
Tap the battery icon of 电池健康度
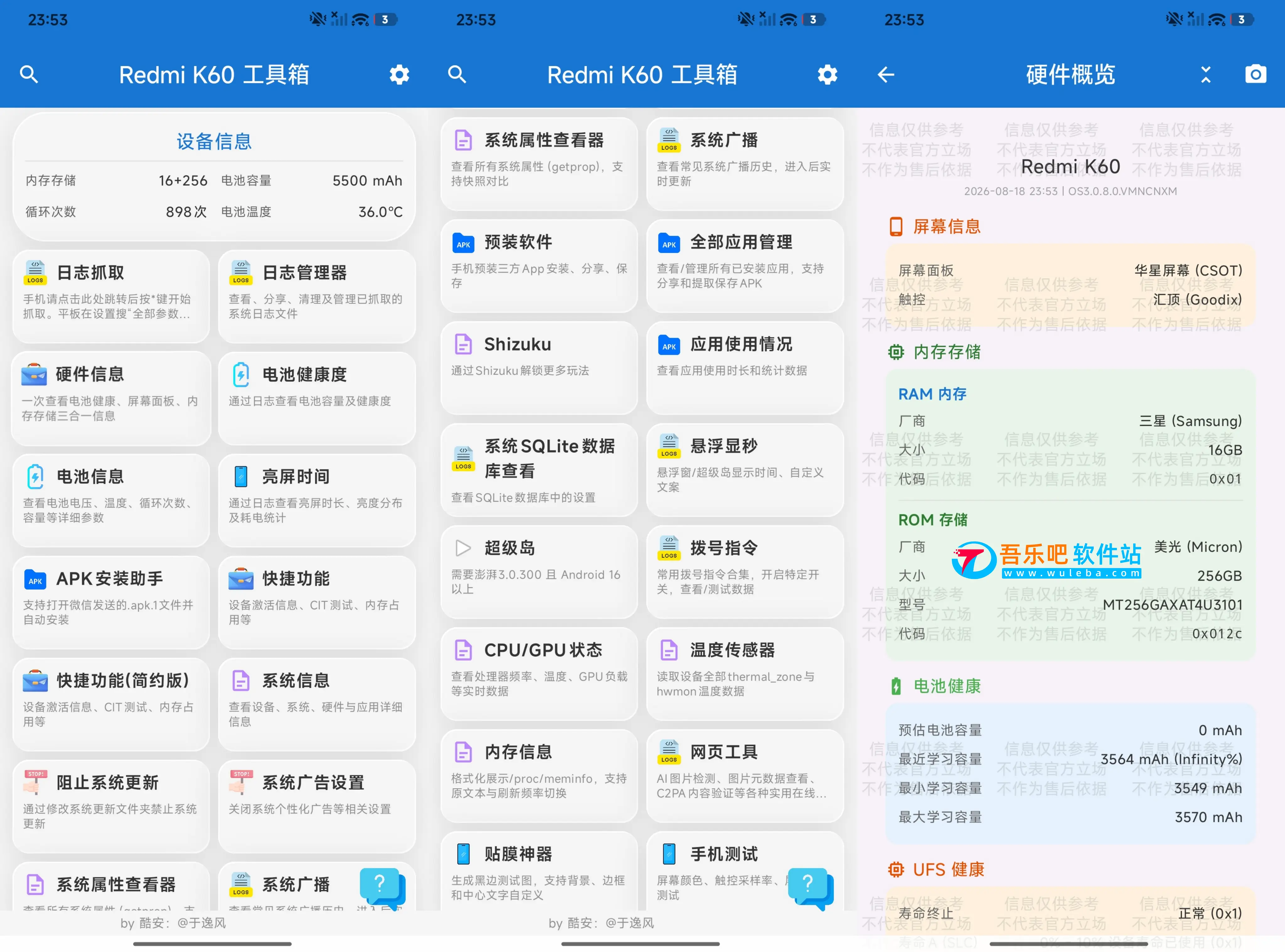point(241,375)
